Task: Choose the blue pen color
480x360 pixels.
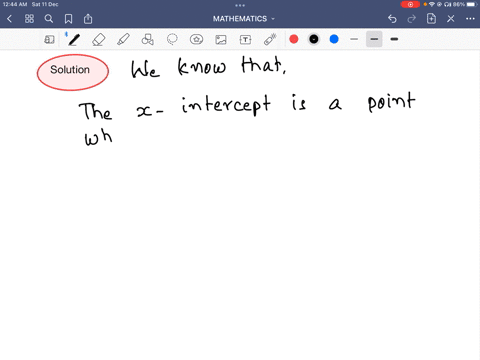Action: (334, 39)
